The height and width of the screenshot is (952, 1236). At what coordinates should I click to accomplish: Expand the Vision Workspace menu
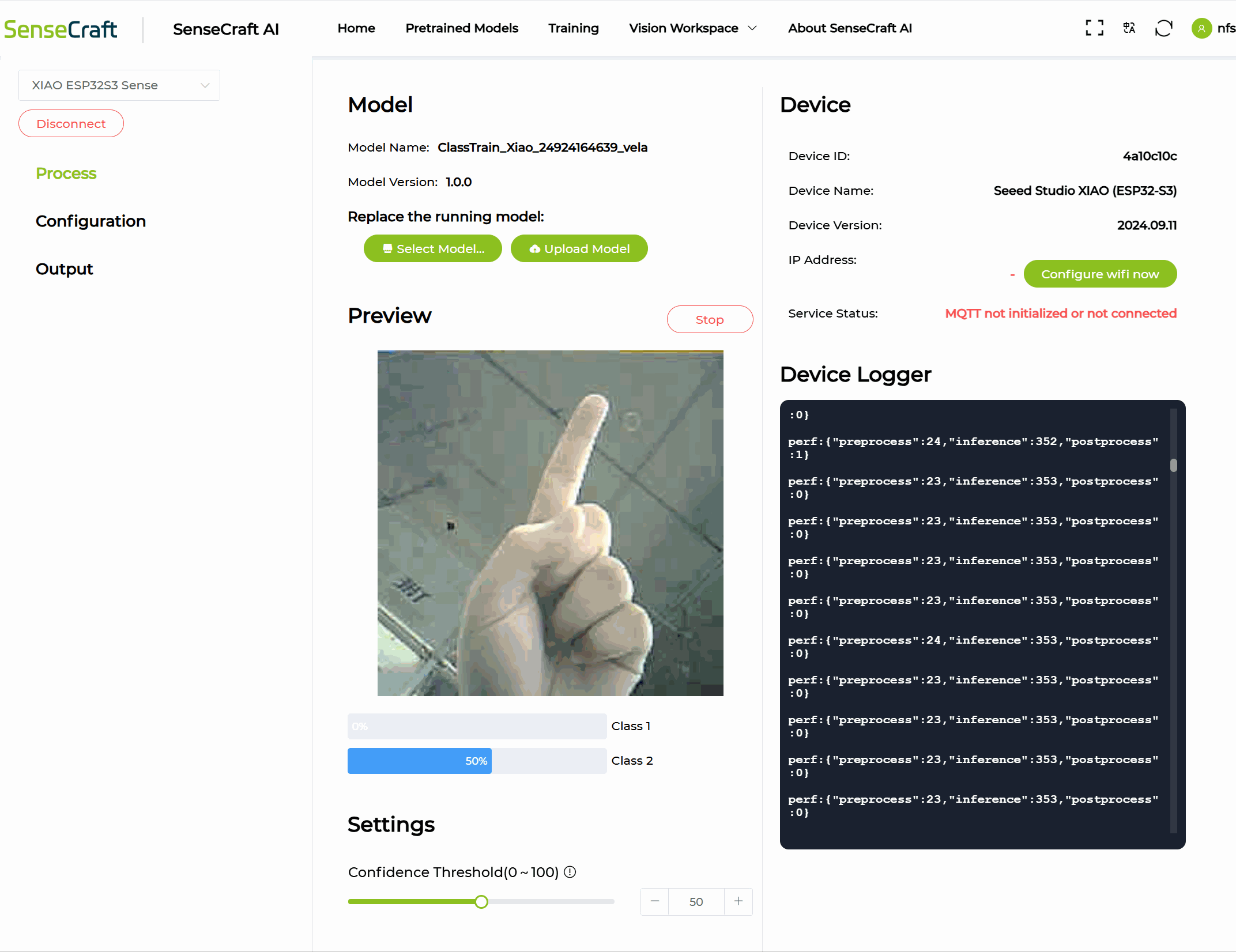point(692,28)
